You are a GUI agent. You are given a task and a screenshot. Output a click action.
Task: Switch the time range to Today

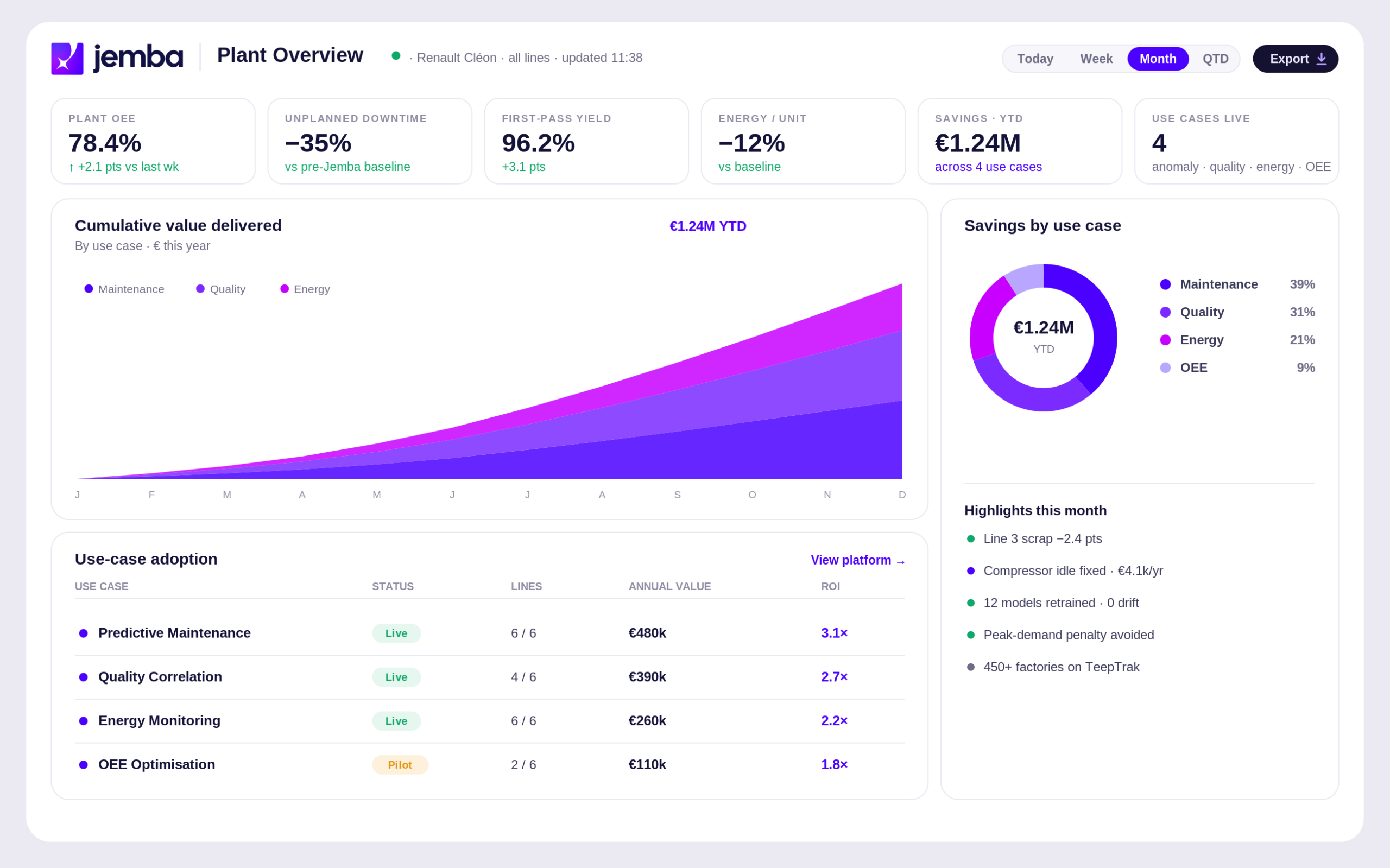(1035, 59)
